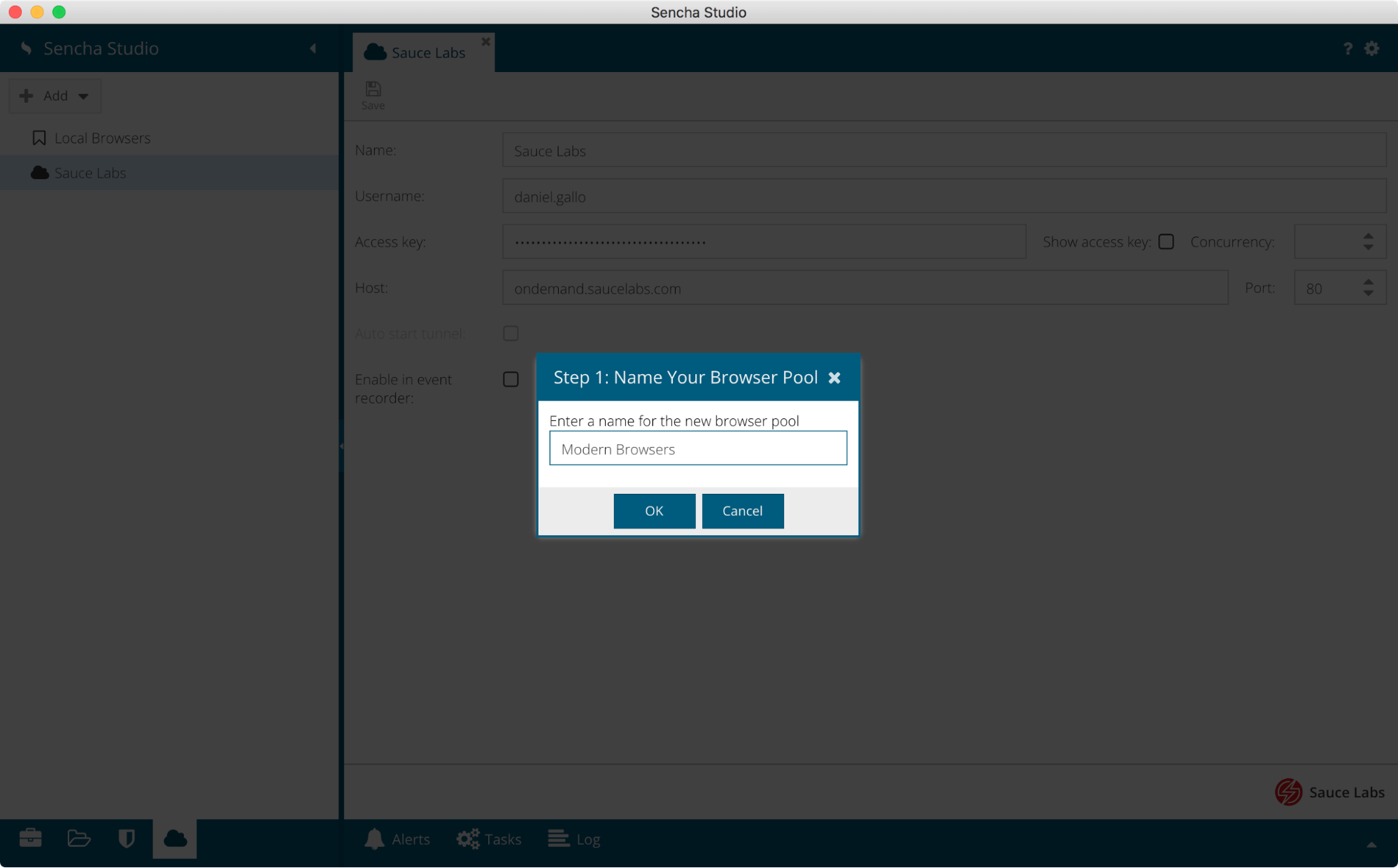The width and height of the screenshot is (1398, 868).
Task: Click the macOS yellow minimize button
Action: click(x=37, y=12)
